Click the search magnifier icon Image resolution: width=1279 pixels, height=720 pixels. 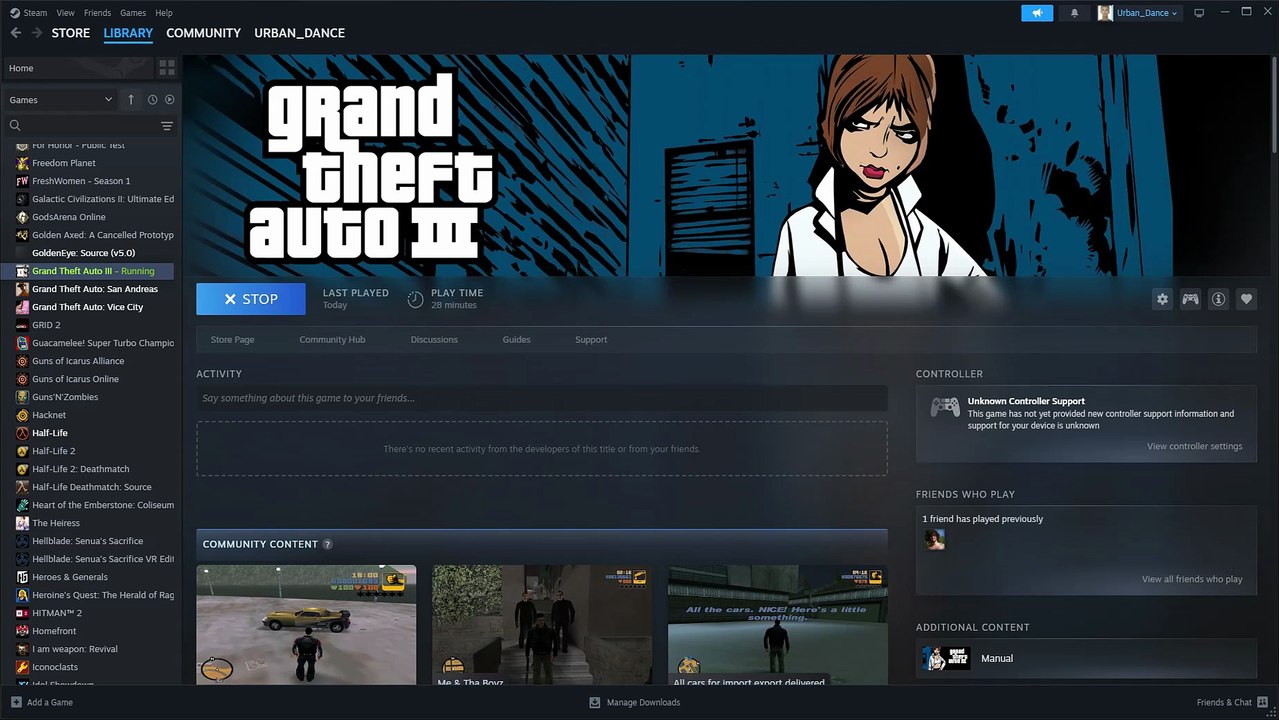pyautogui.click(x=15, y=126)
